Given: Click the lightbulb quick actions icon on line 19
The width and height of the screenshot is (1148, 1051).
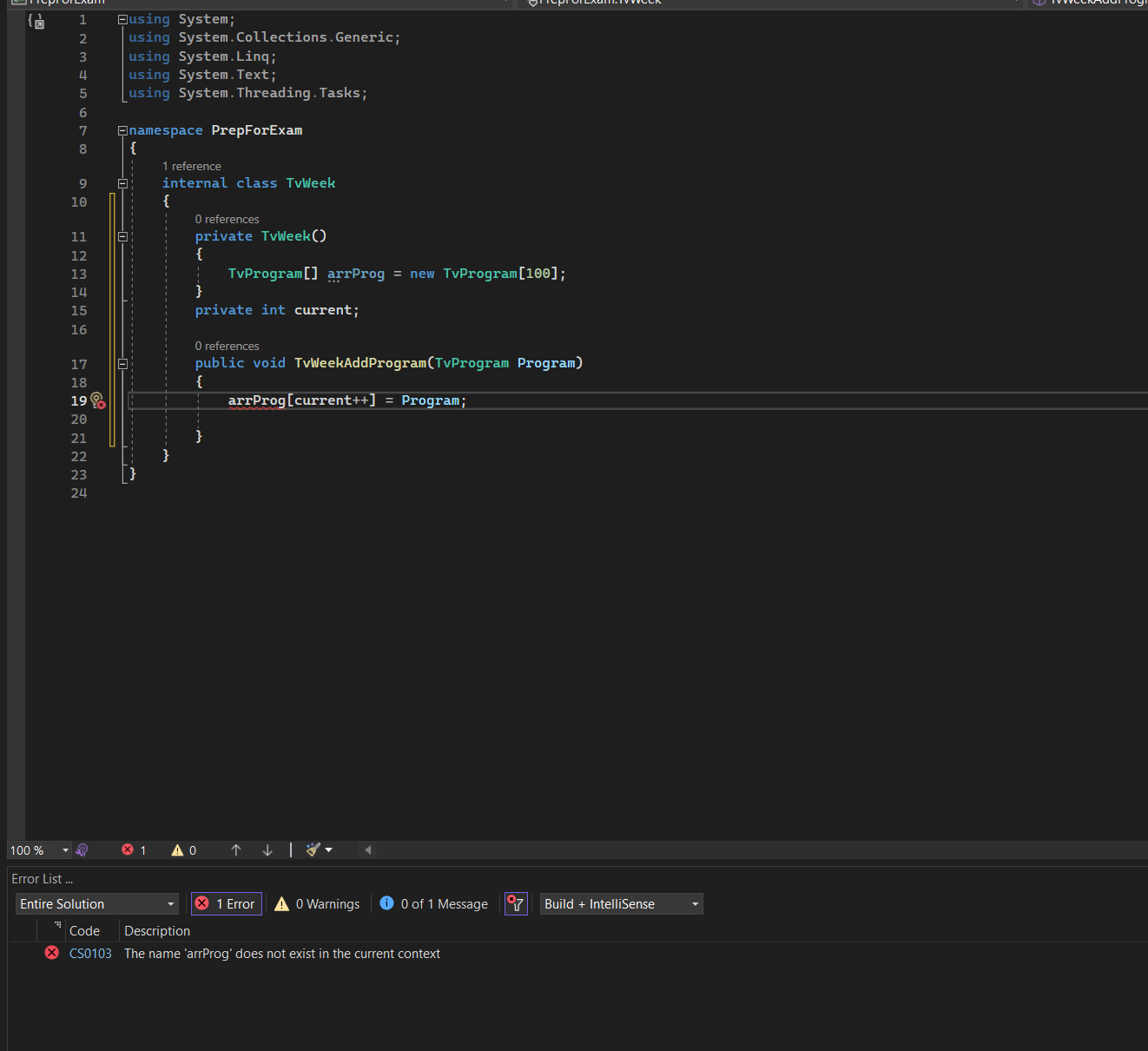Looking at the screenshot, I should (96, 400).
